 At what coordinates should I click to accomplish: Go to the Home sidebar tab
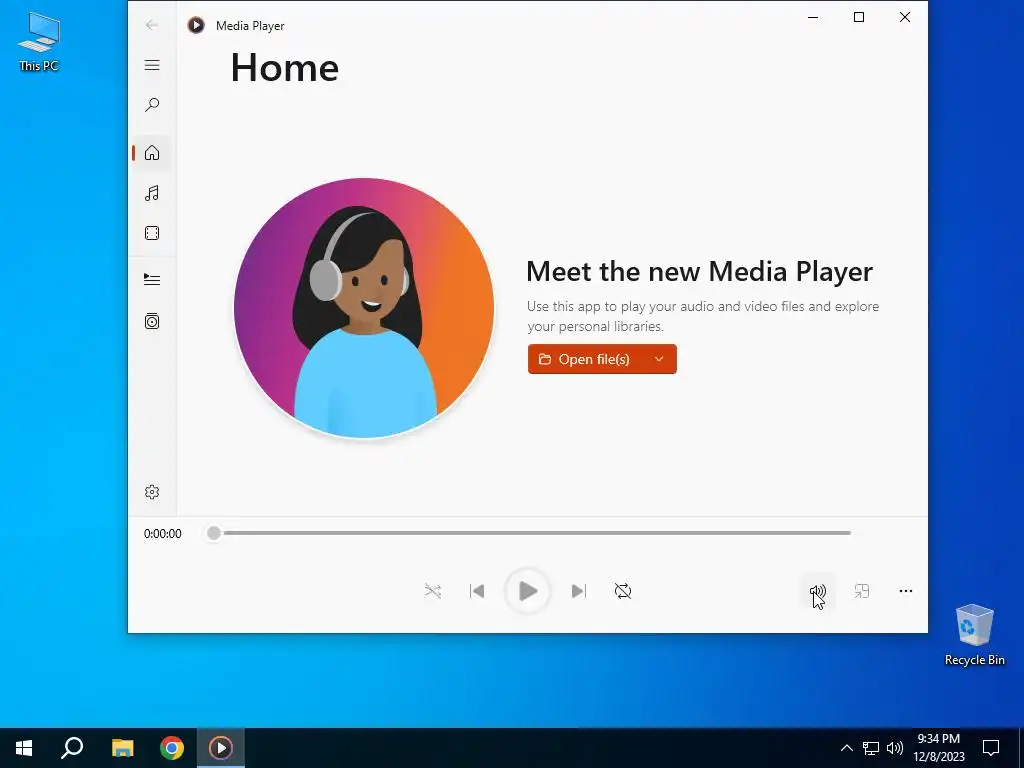[x=152, y=153]
